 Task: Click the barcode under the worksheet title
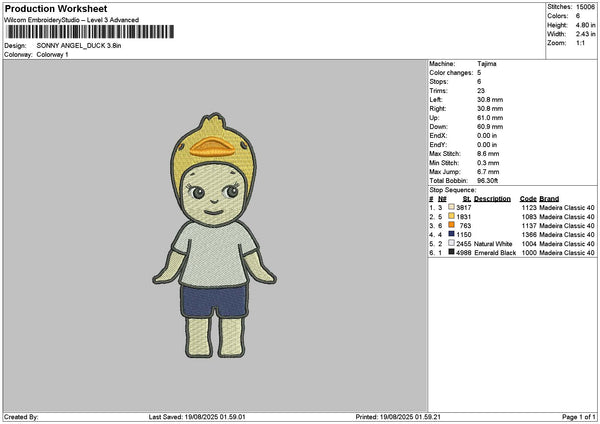pyautogui.click(x=90, y=32)
